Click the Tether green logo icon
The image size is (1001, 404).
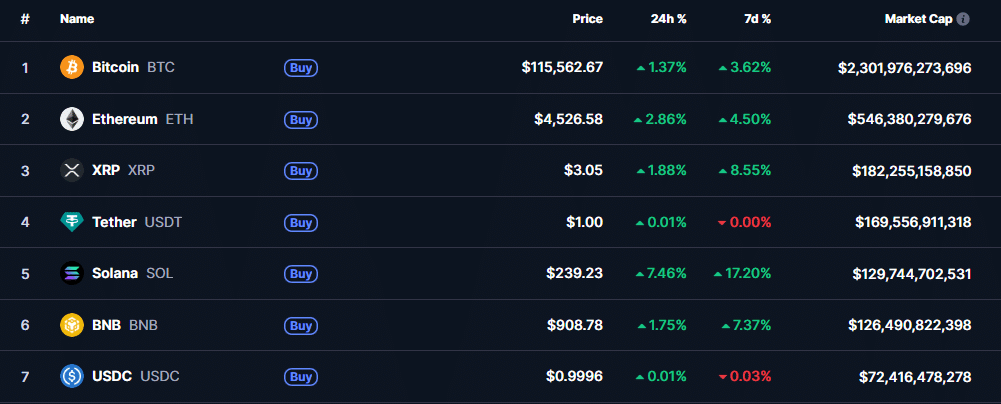coord(72,221)
